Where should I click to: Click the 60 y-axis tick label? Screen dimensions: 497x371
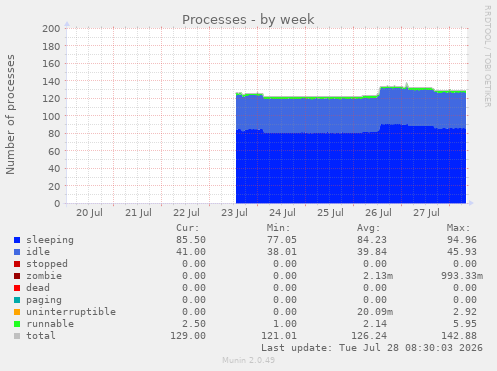coord(54,151)
